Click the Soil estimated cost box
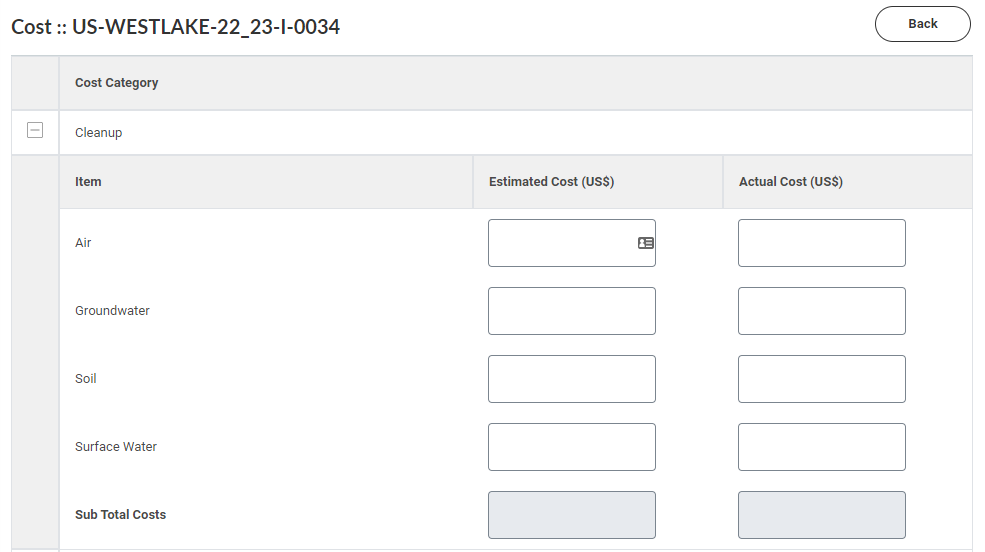Image resolution: width=985 pixels, height=552 pixels. click(x=572, y=379)
